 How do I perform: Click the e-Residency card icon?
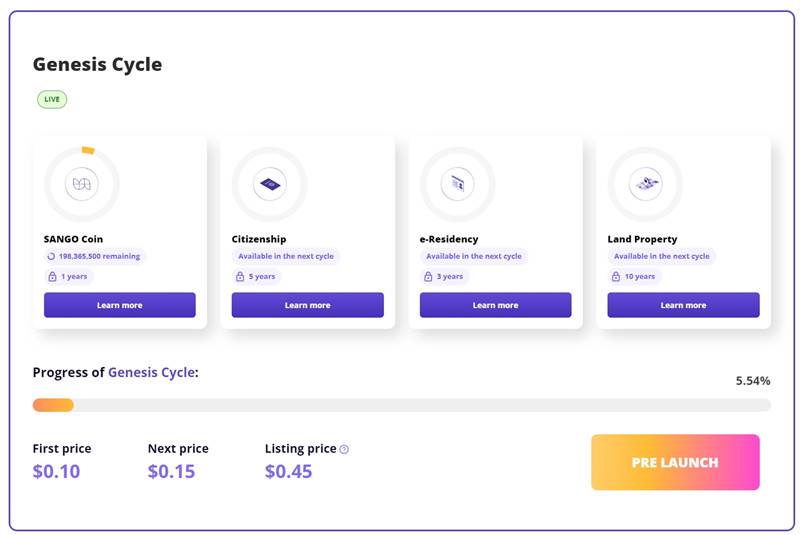(x=457, y=184)
